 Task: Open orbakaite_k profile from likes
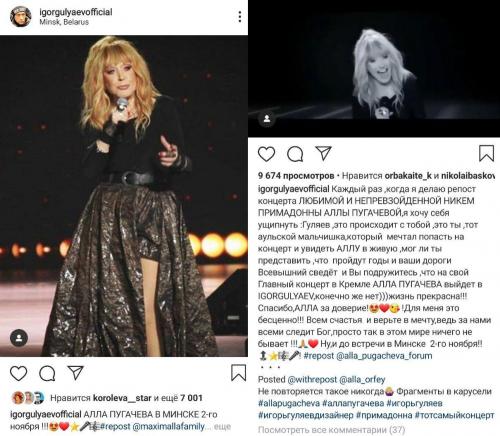tap(408, 176)
